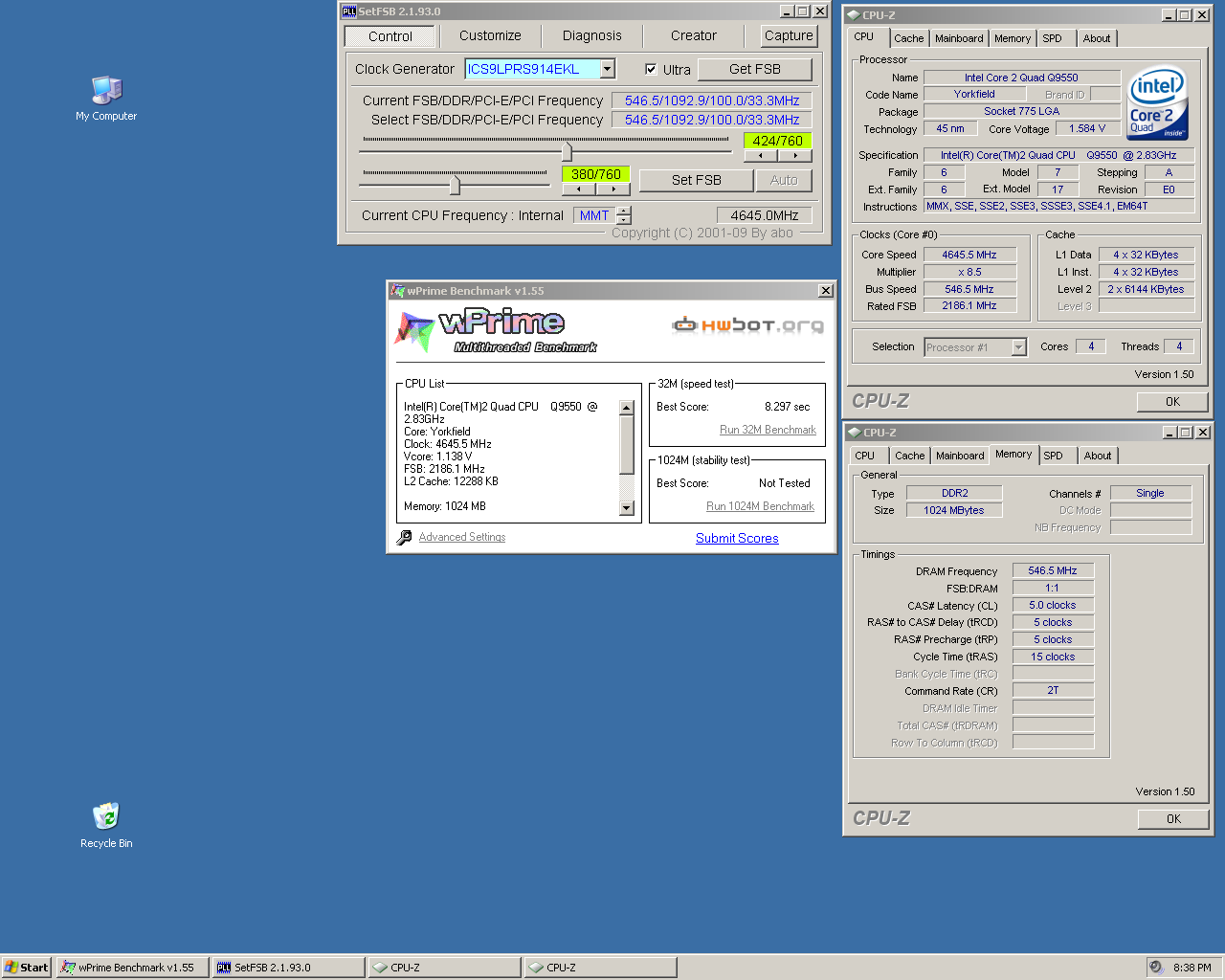The image size is (1225, 980).
Task: Click the upper CPU-Z title bar icon
Action: coord(853,15)
